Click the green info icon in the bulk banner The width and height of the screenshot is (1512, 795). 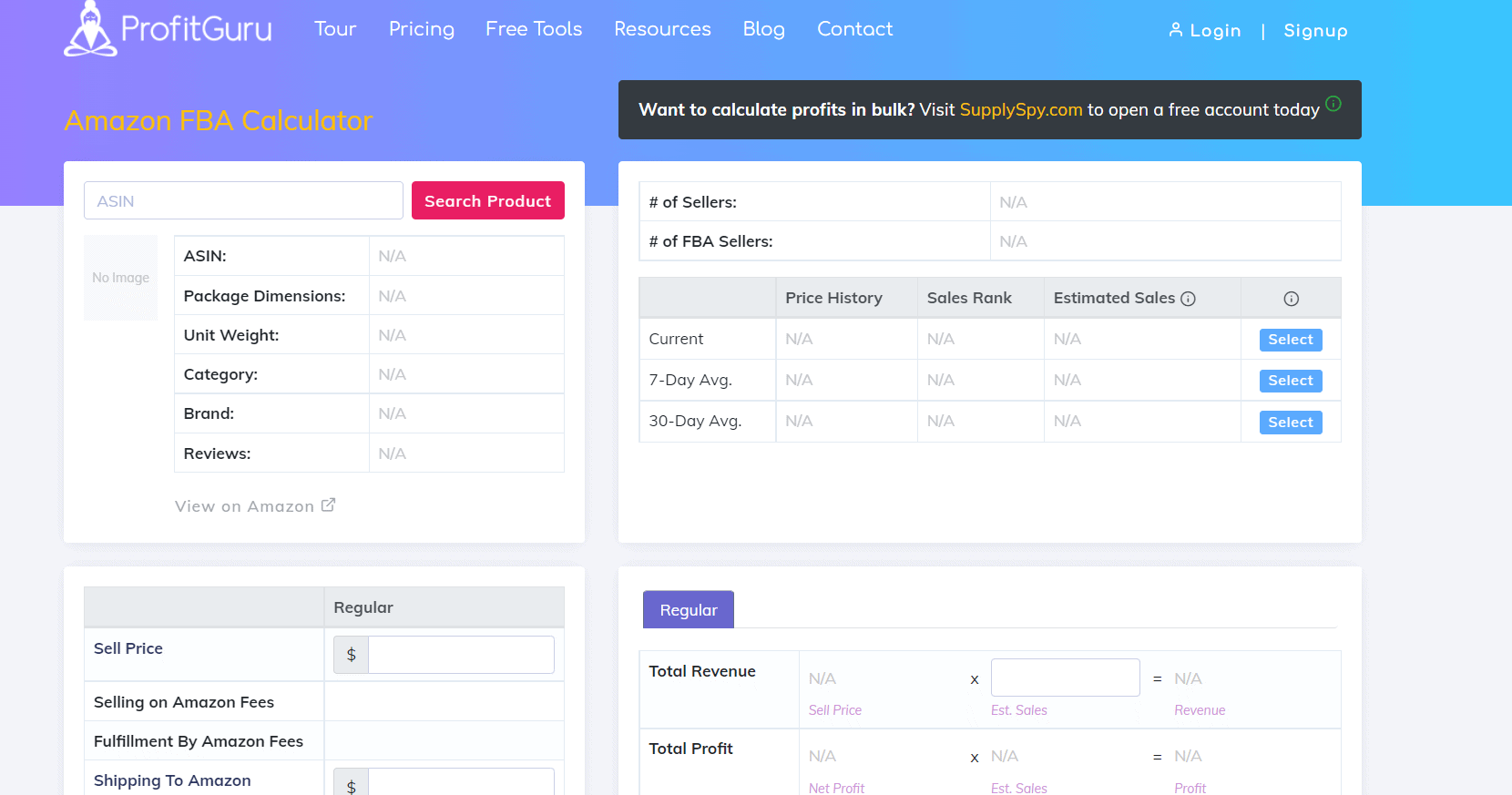(x=1333, y=104)
